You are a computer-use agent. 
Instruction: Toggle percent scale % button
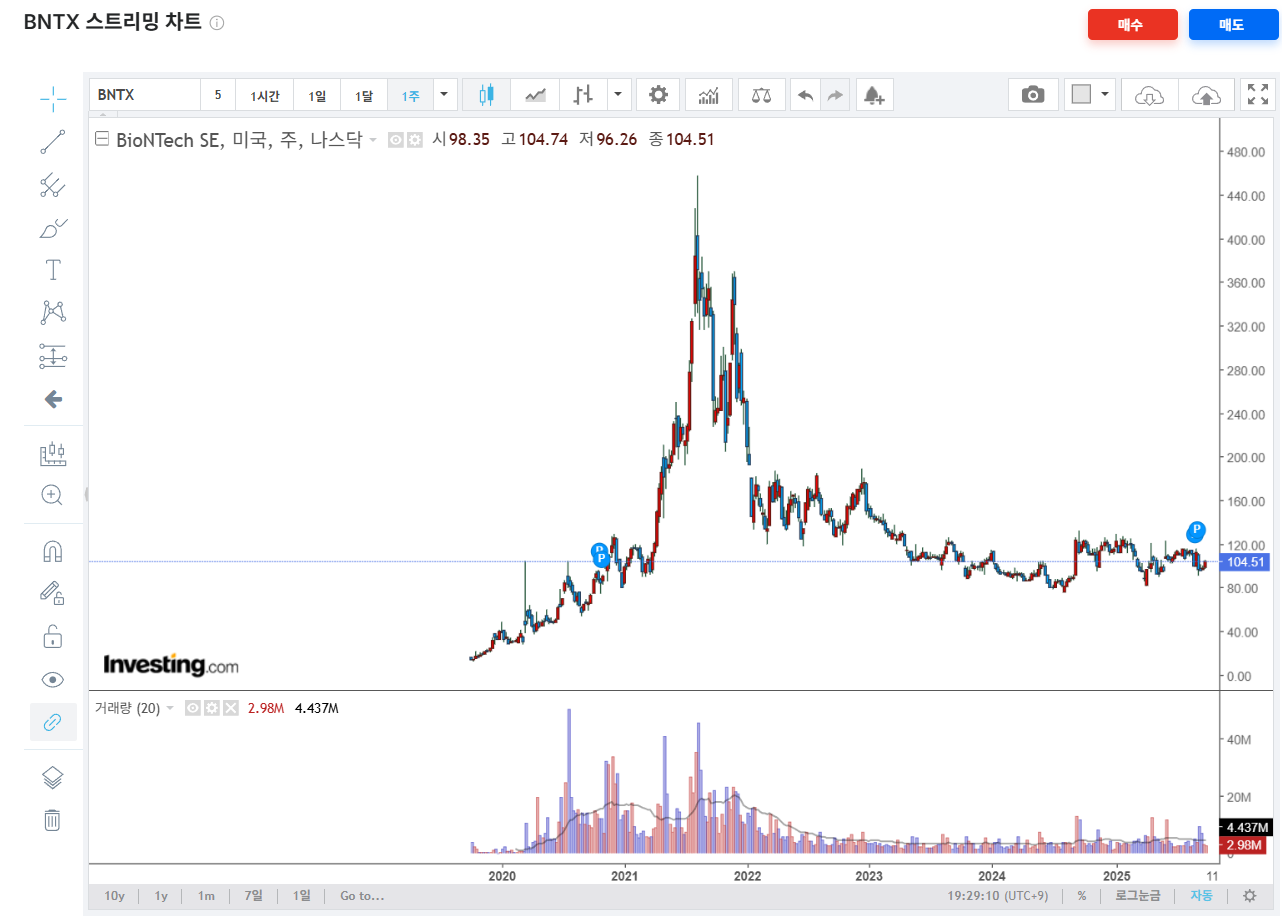pos(1082,896)
